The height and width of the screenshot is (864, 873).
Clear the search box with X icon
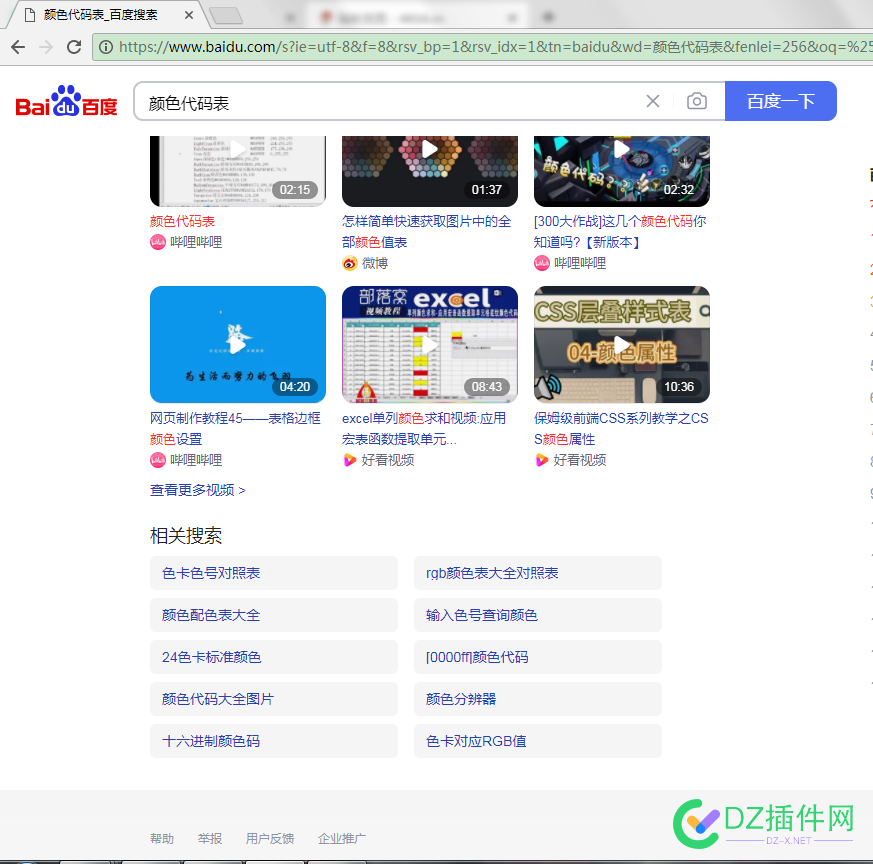tap(653, 101)
